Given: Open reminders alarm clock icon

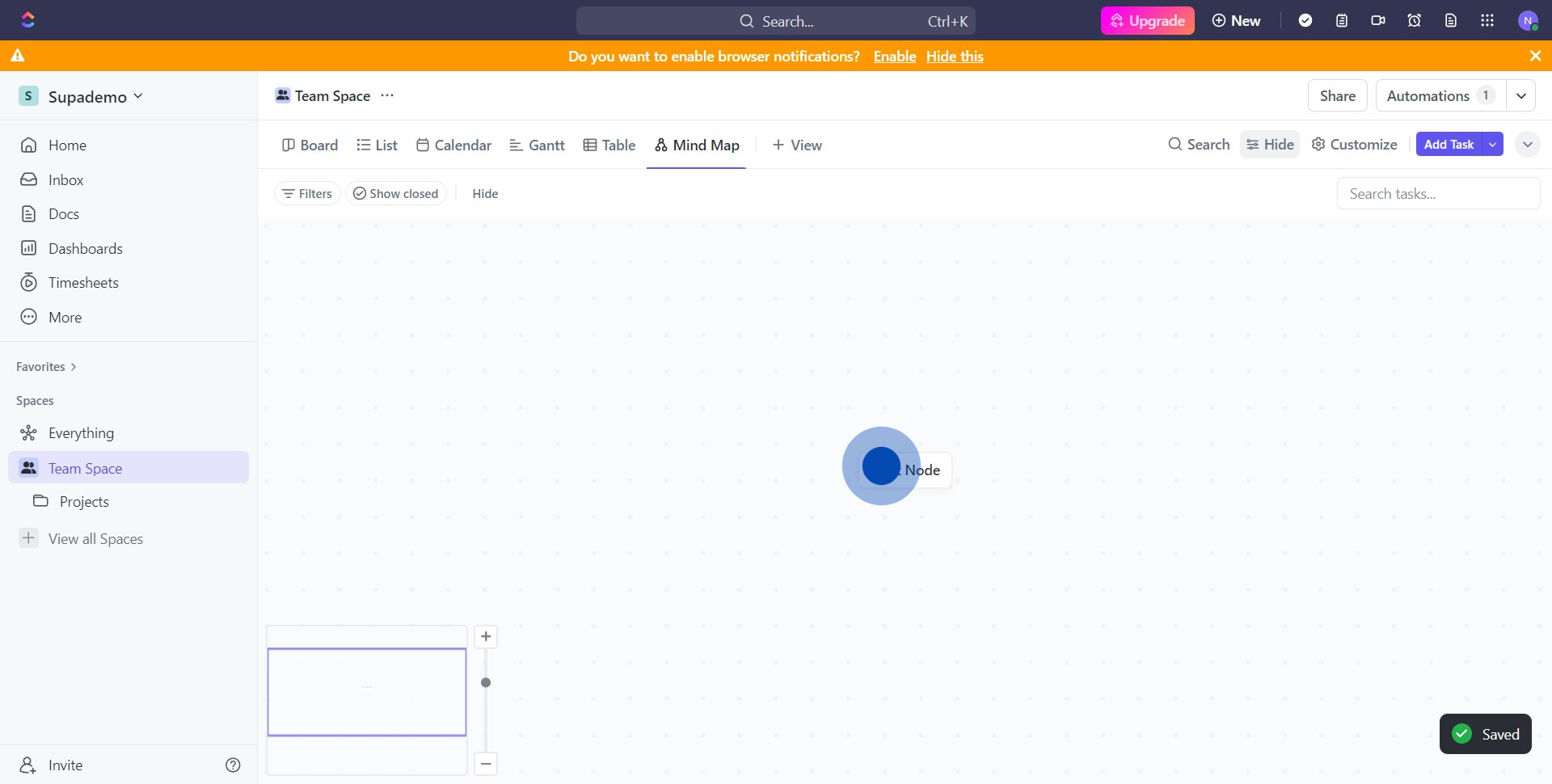Looking at the screenshot, I should click(1415, 20).
